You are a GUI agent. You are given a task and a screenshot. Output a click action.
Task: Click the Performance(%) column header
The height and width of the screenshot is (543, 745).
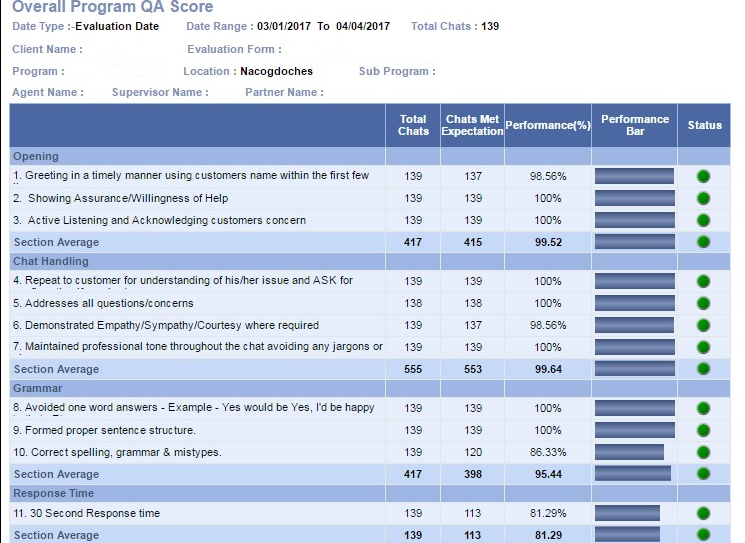pyautogui.click(x=548, y=125)
